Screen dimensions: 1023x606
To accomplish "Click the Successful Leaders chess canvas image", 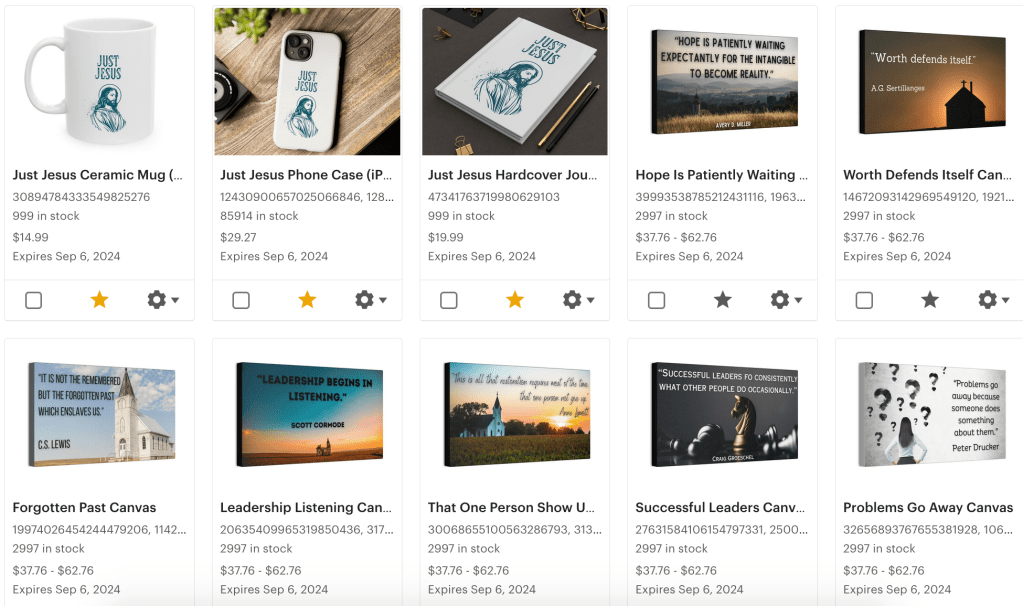I will pyautogui.click(x=722, y=415).
